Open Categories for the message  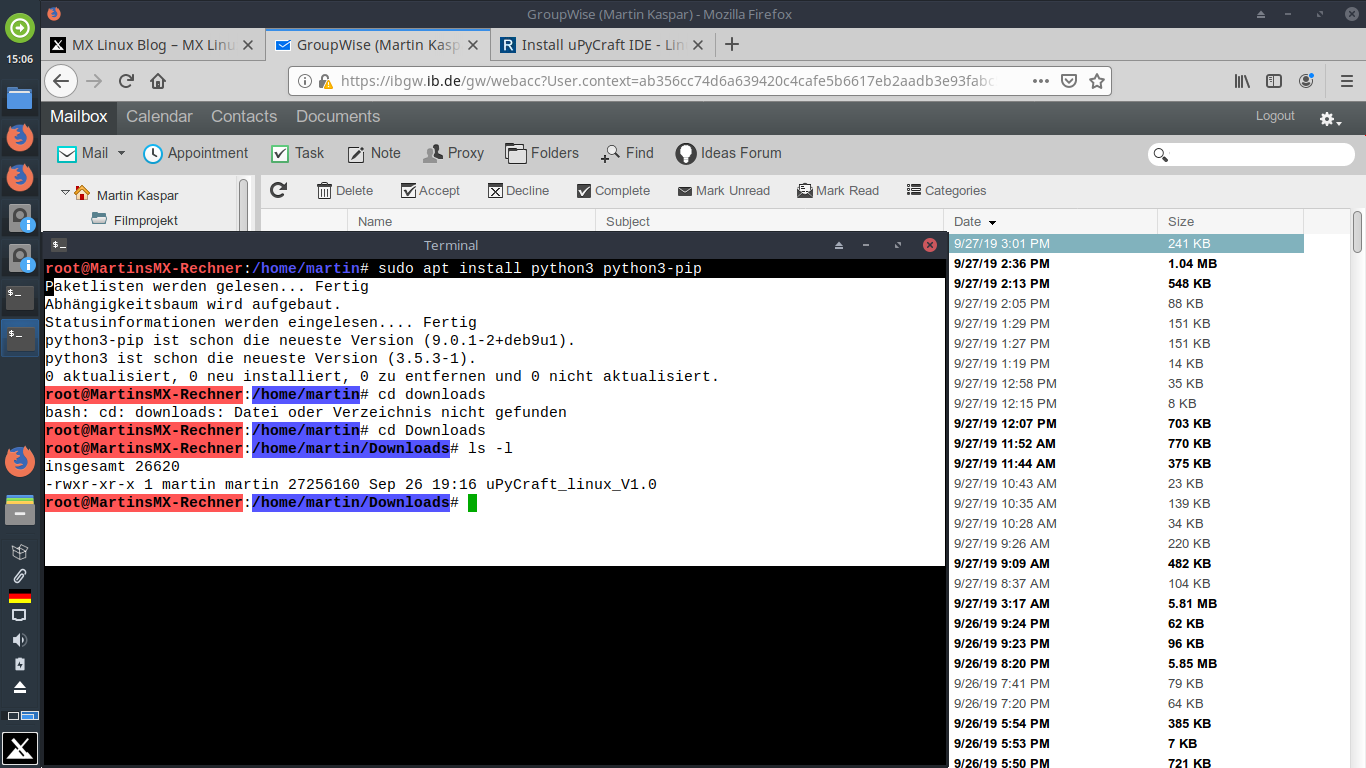click(x=946, y=190)
